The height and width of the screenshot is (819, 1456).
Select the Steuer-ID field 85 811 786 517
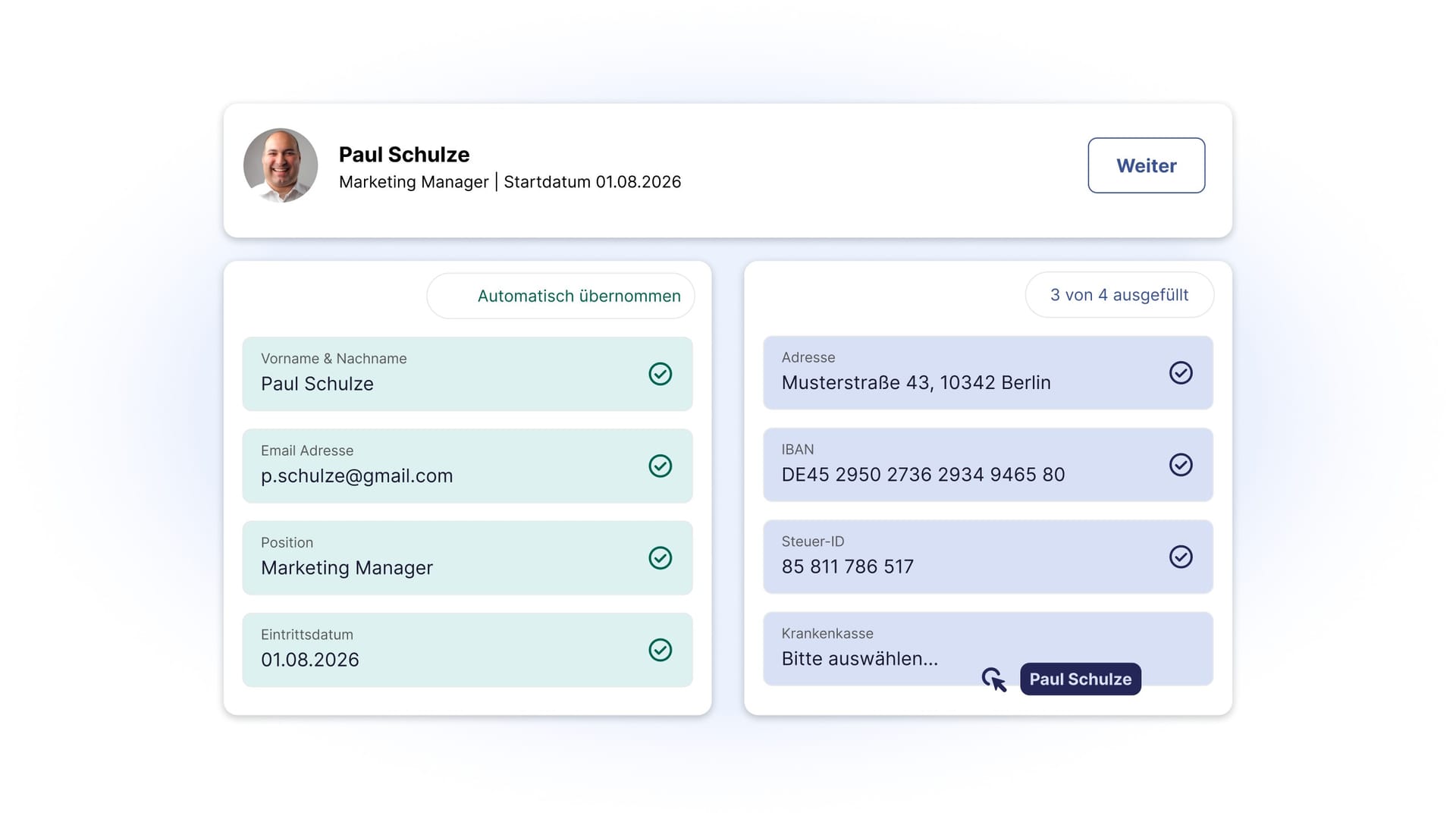tap(987, 557)
